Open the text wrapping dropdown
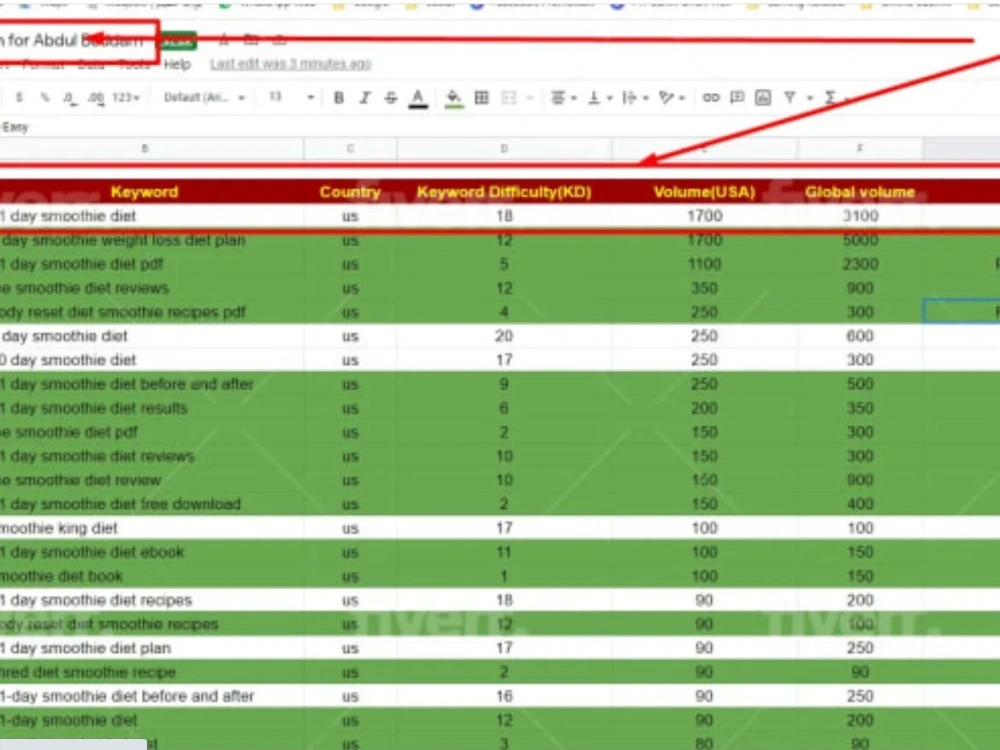The height and width of the screenshot is (750, 1000). [635, 98]
